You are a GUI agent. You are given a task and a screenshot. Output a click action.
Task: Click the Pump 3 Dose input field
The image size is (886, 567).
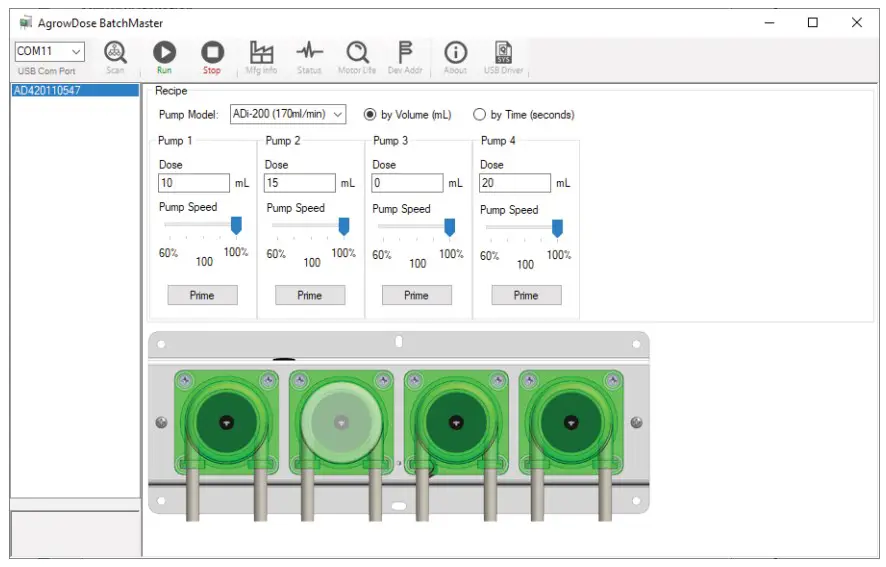click(407, 184)
